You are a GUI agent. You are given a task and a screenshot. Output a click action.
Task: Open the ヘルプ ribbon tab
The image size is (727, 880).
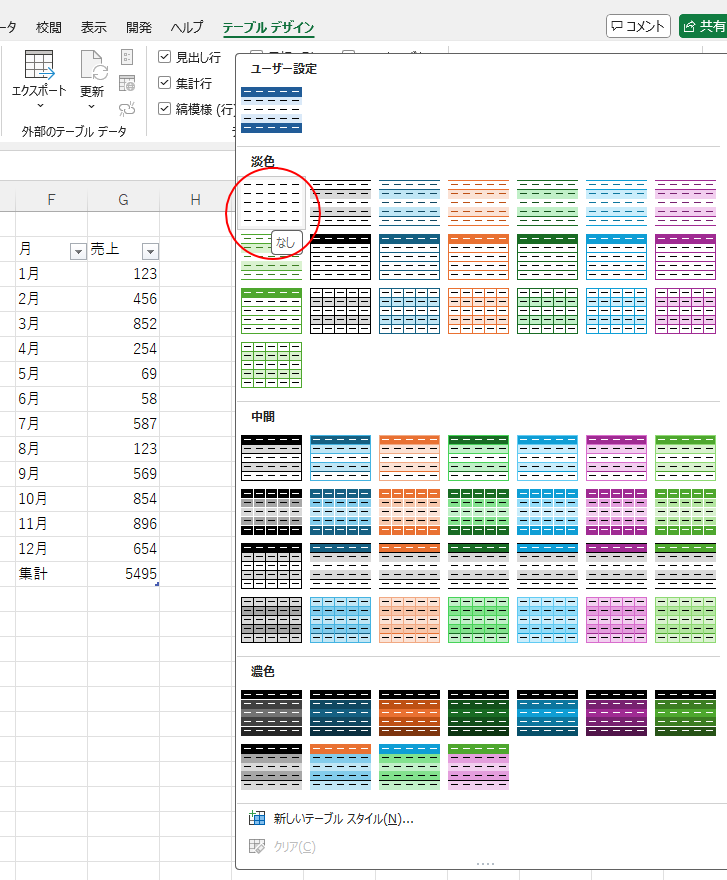click(187, 27)
